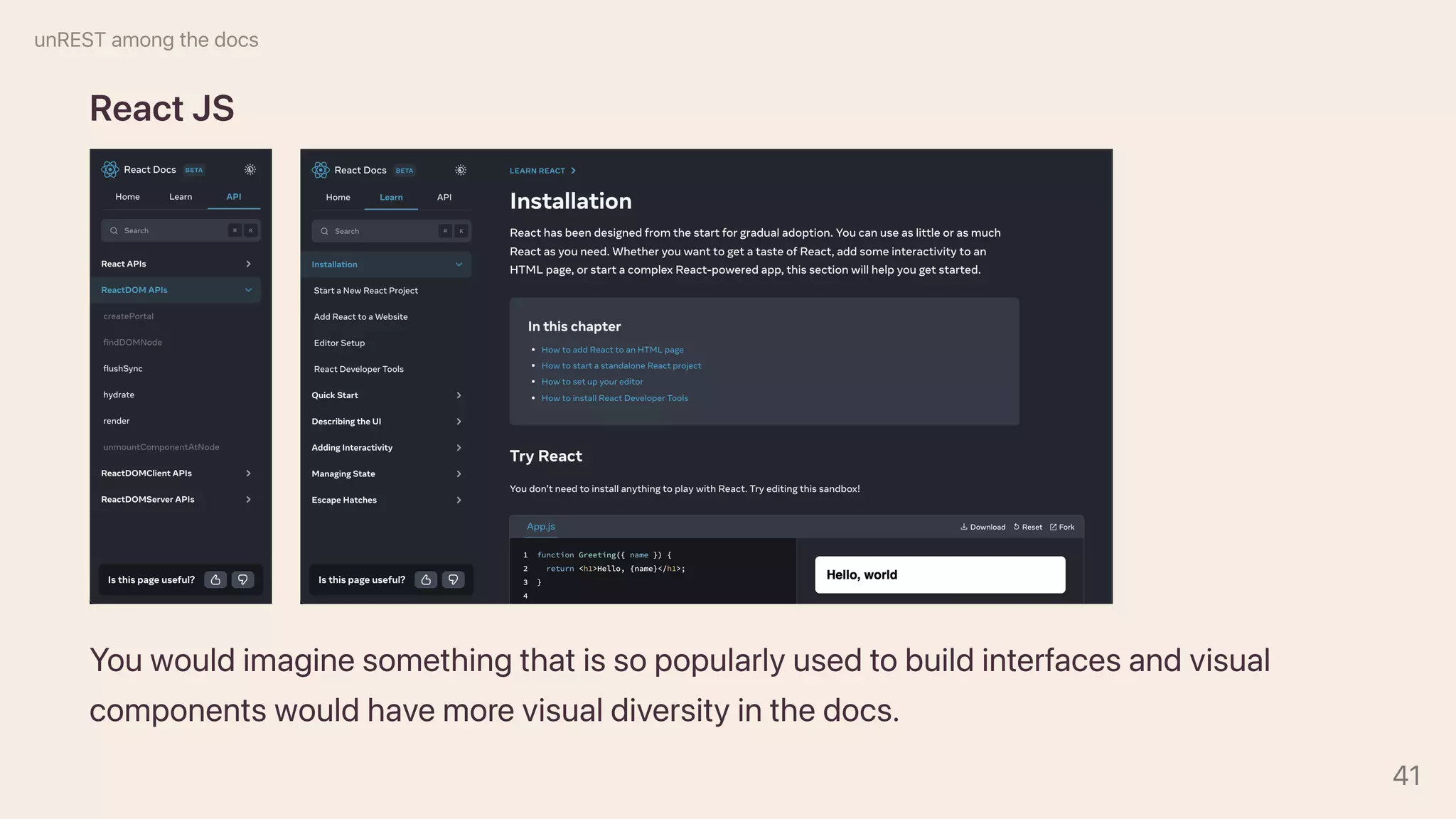Select API tab in left API panel
1456x819 pixels.
click(234, 197)
